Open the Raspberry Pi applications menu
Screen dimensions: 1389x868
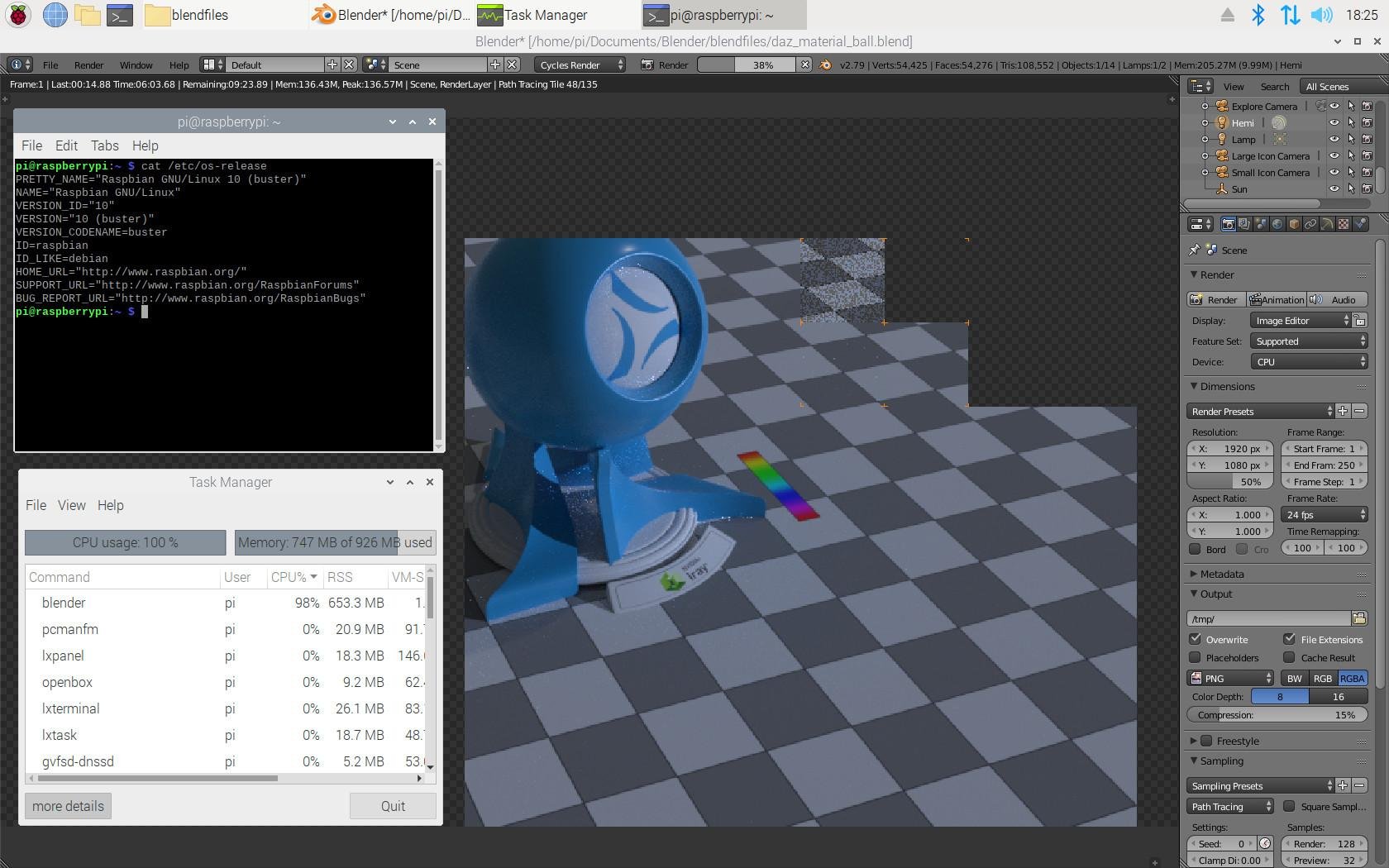(18, 14)
